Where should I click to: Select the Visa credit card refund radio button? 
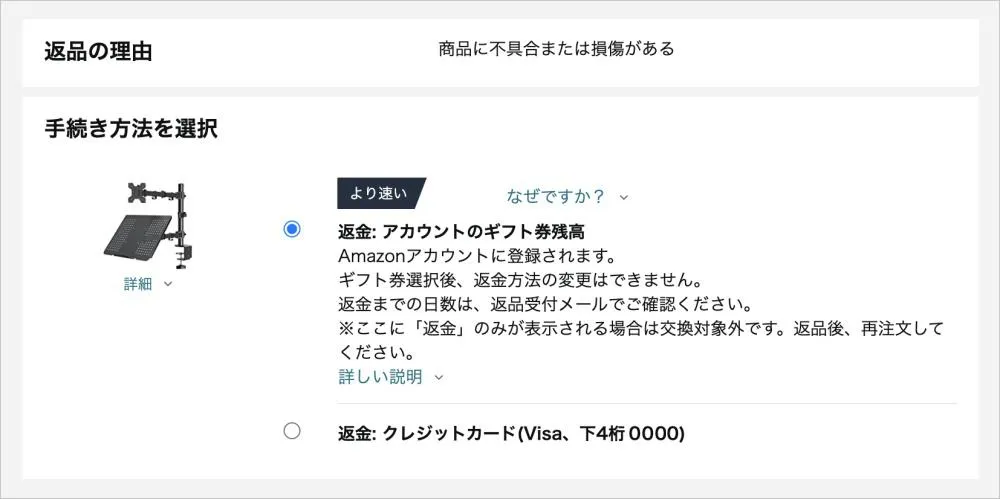point(291,431)
